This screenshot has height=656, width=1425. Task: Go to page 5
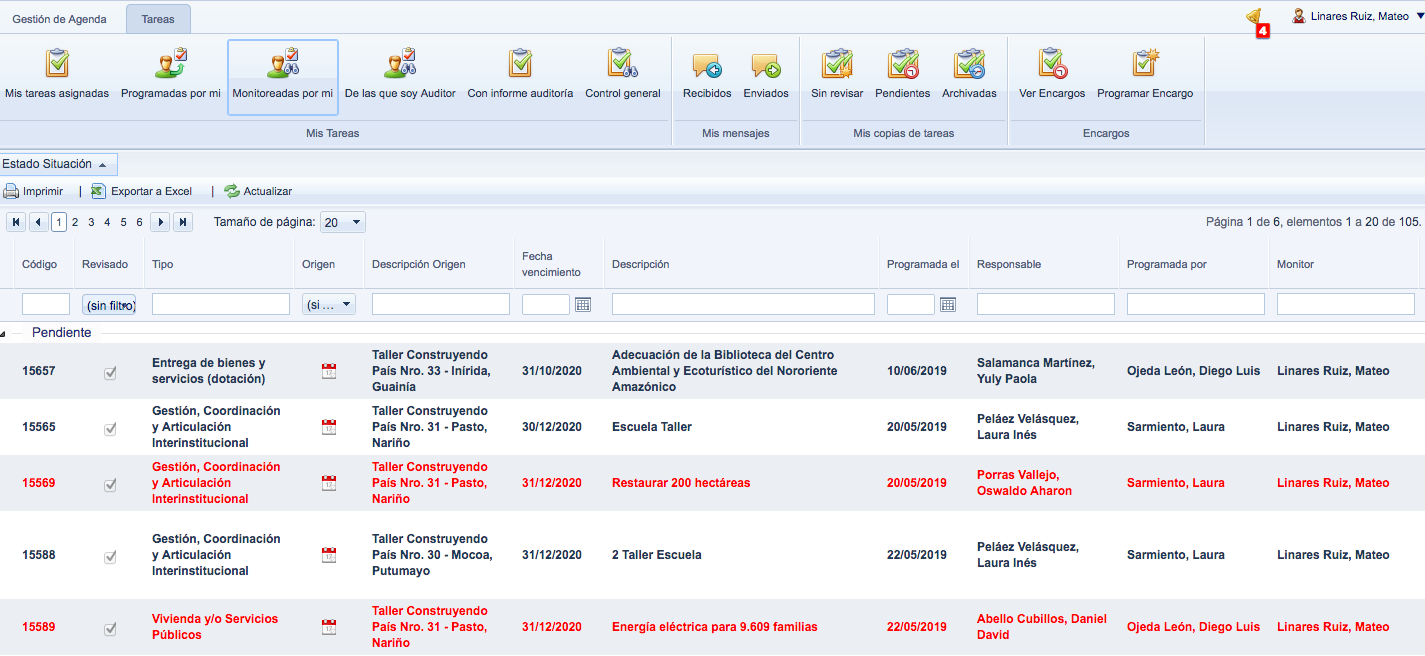point(123,222)
